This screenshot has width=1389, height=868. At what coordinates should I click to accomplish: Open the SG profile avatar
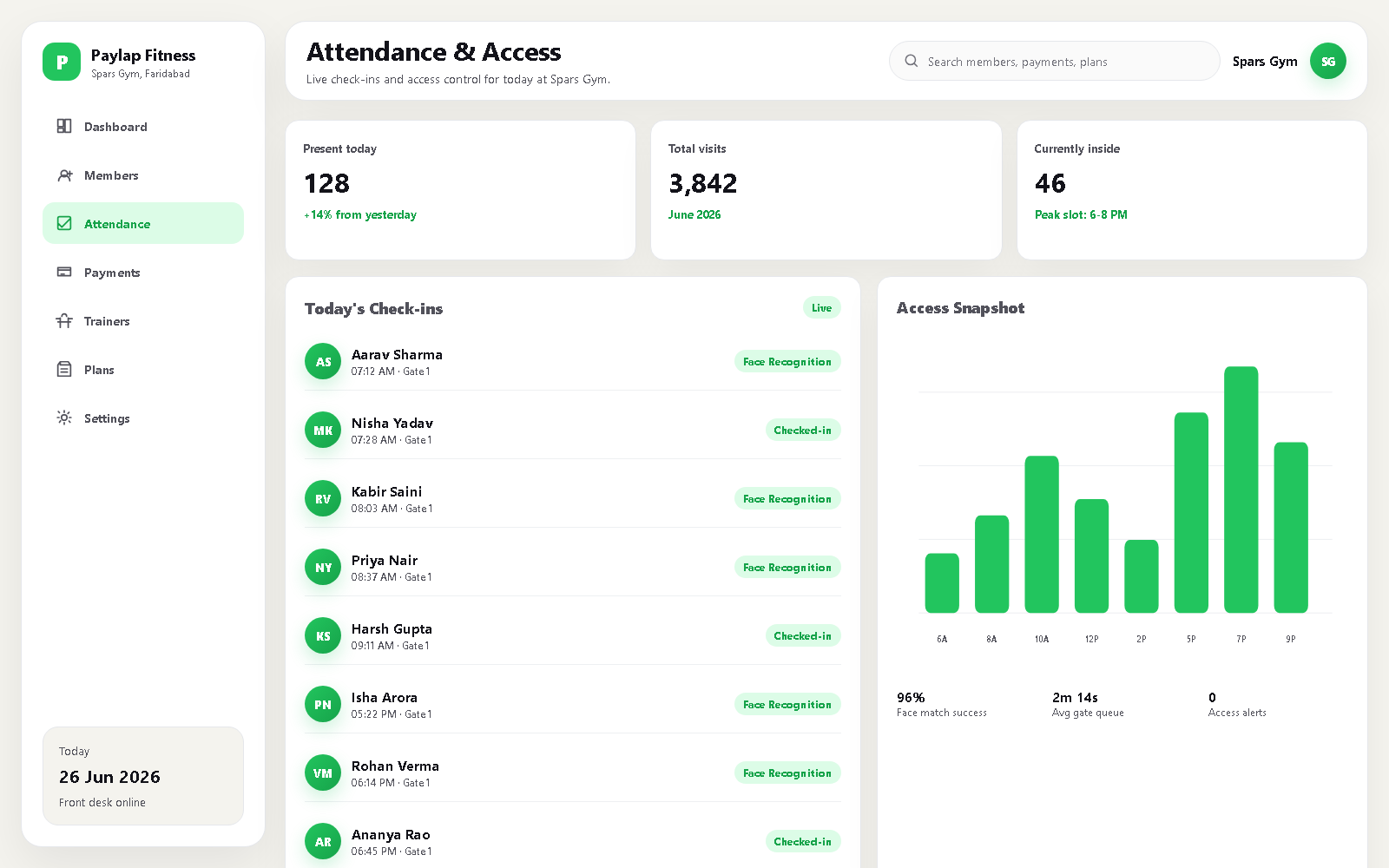1328,61
